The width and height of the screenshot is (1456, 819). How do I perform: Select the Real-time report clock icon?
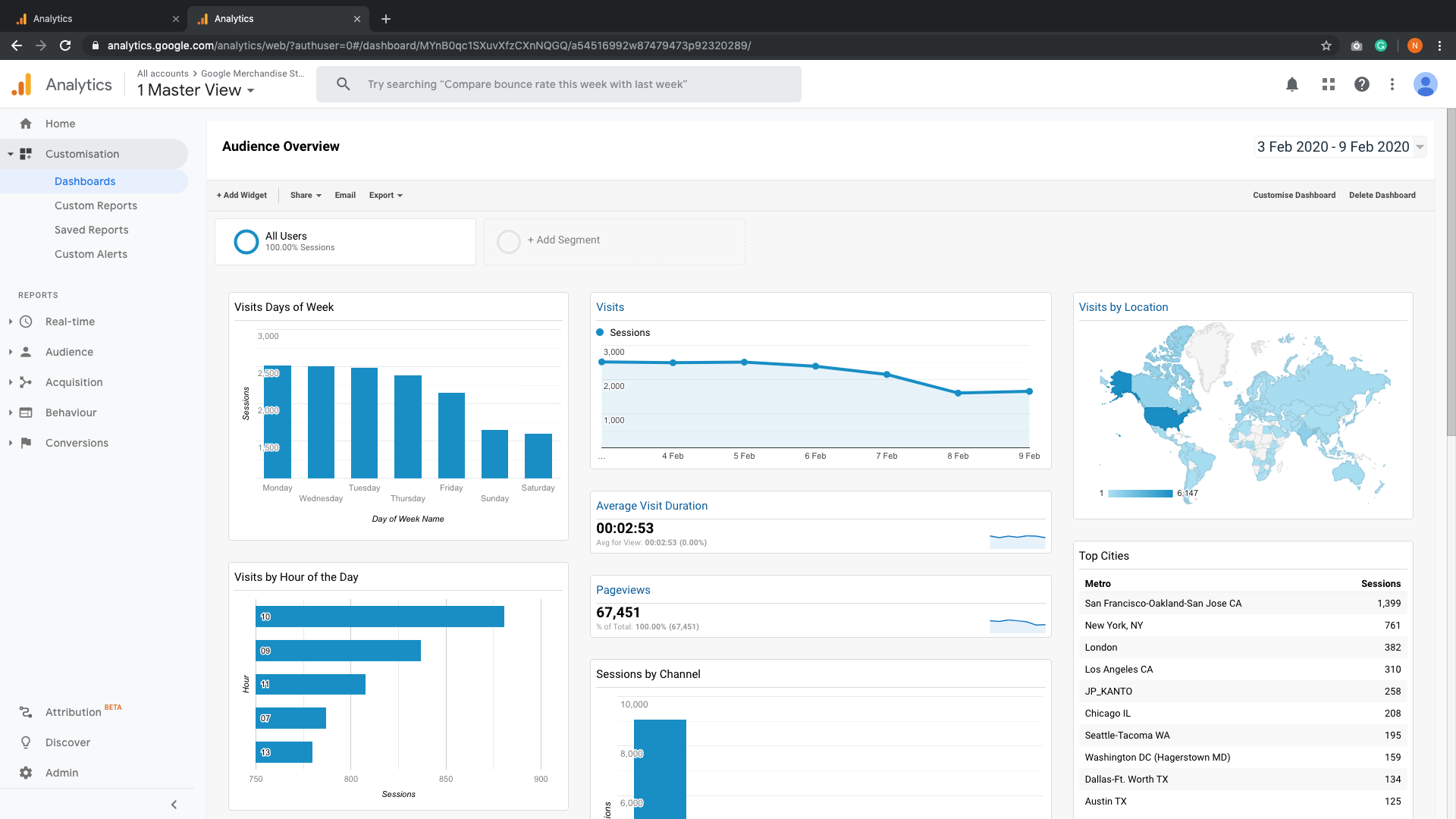26,322
